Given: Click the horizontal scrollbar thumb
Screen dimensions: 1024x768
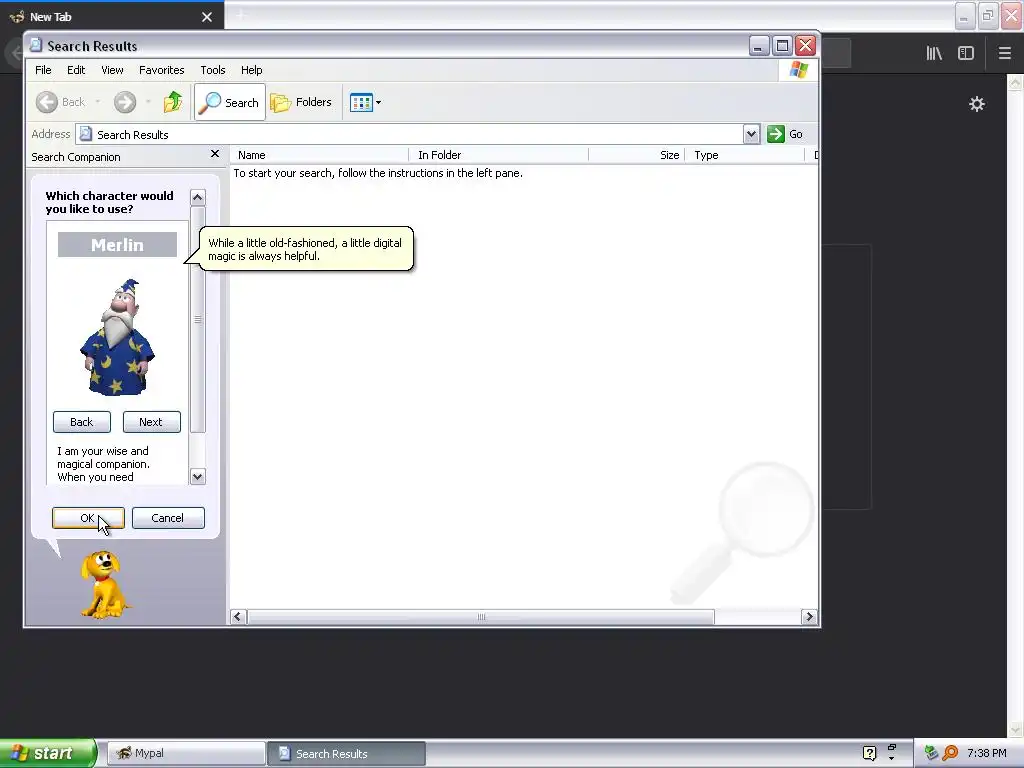Looking at the screenshot, I should pos(481,616).
